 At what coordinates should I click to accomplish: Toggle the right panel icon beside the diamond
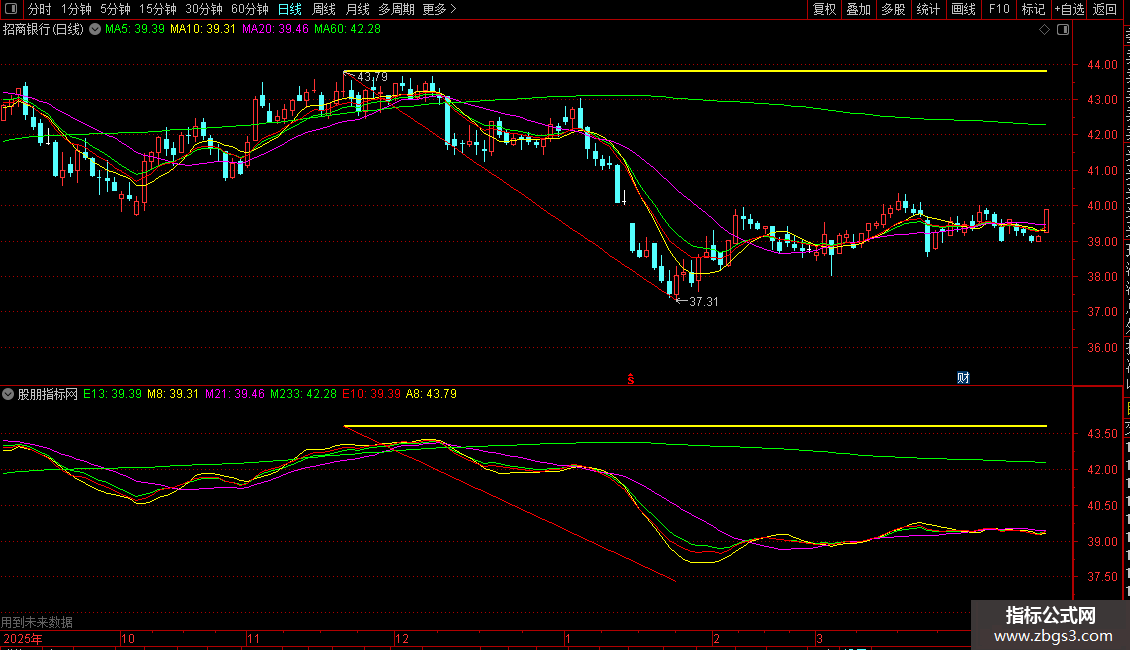pyautogui.click(x=1063, y=30)
